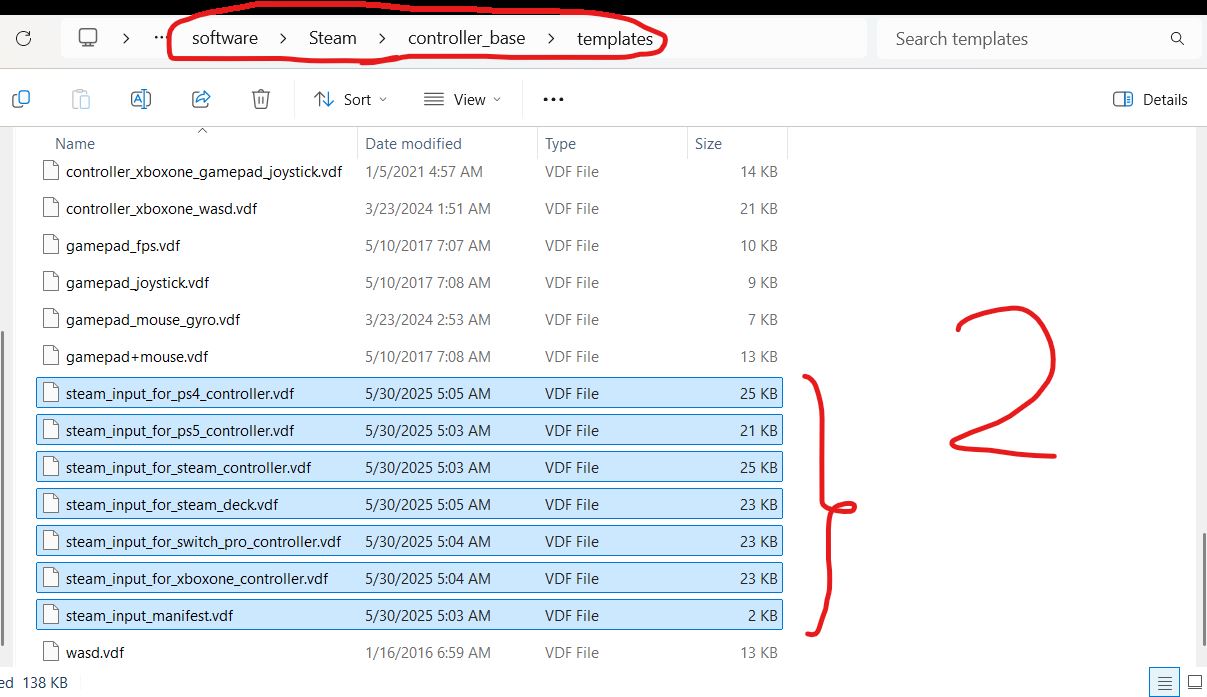Click the This PC monitor icon
Viewport: 1207px width, 697px height.
coord(88,39)
